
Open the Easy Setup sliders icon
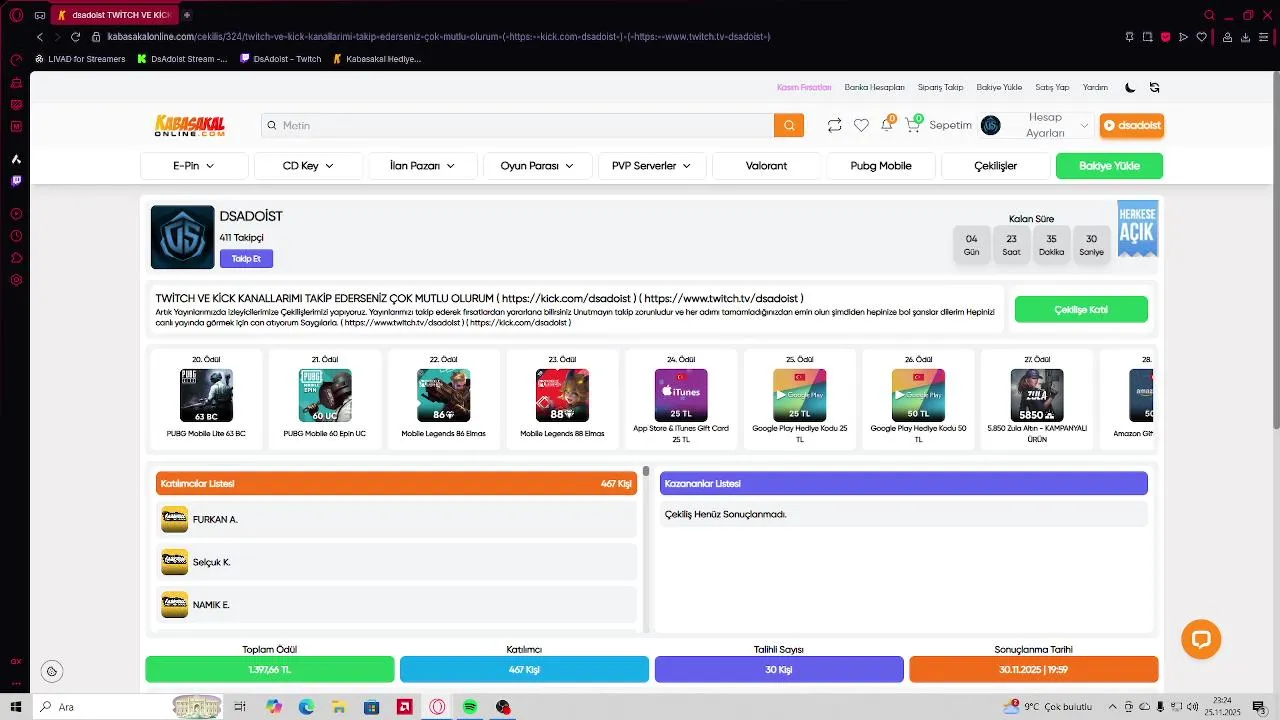(1263, 37)
